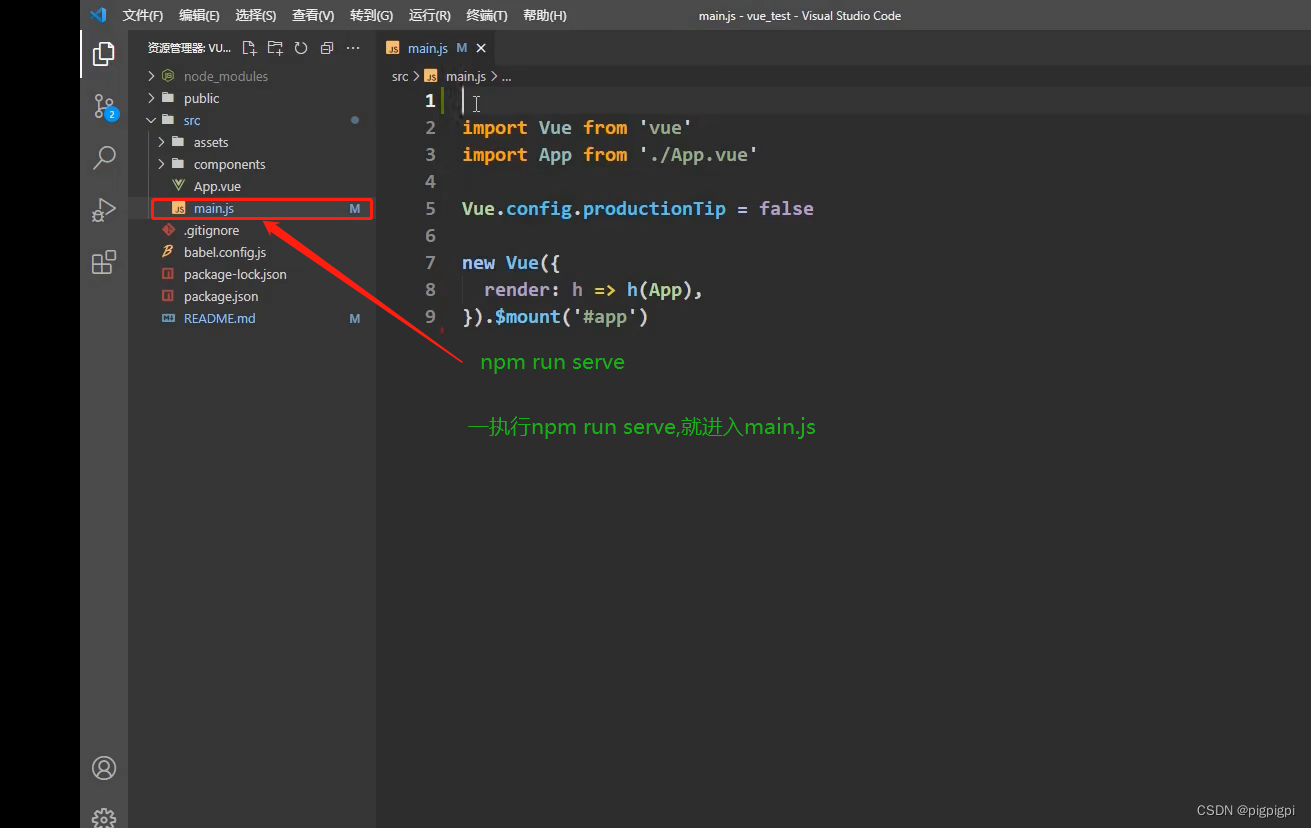Close the main.js editor tab

point(481,48)
